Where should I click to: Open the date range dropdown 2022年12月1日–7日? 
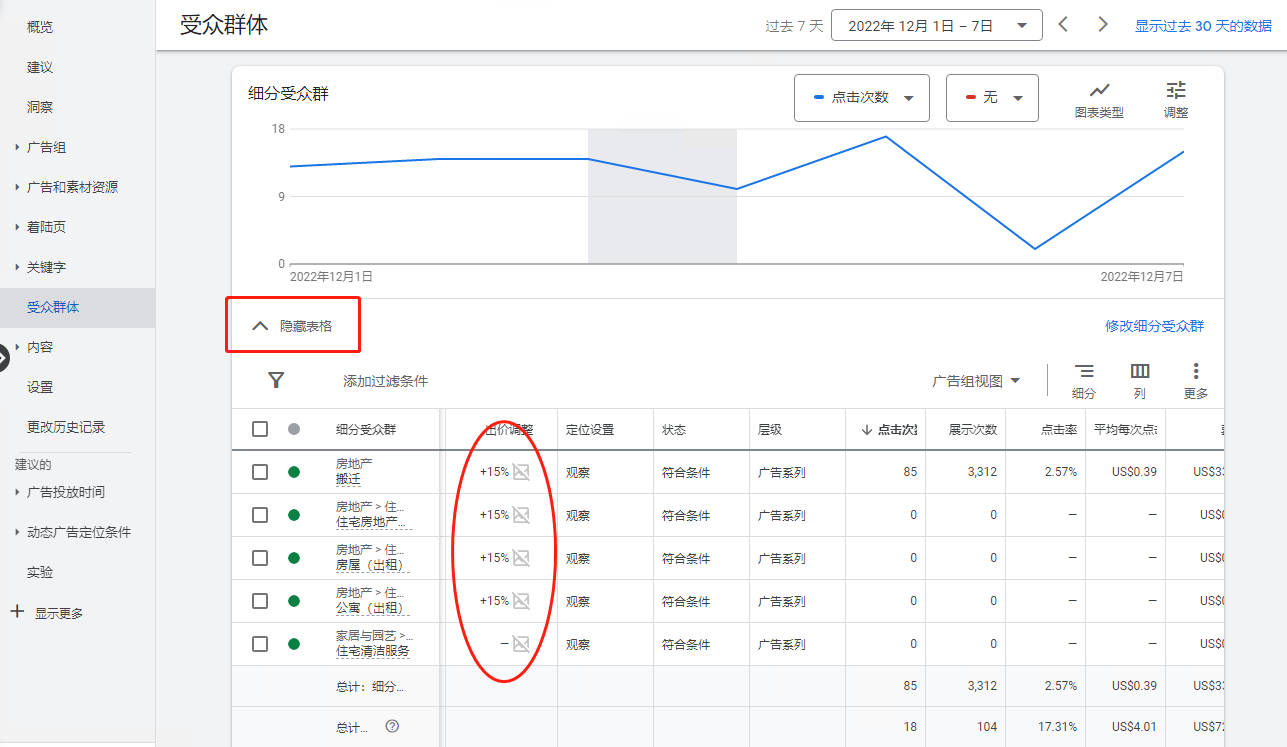coord(937,26)
